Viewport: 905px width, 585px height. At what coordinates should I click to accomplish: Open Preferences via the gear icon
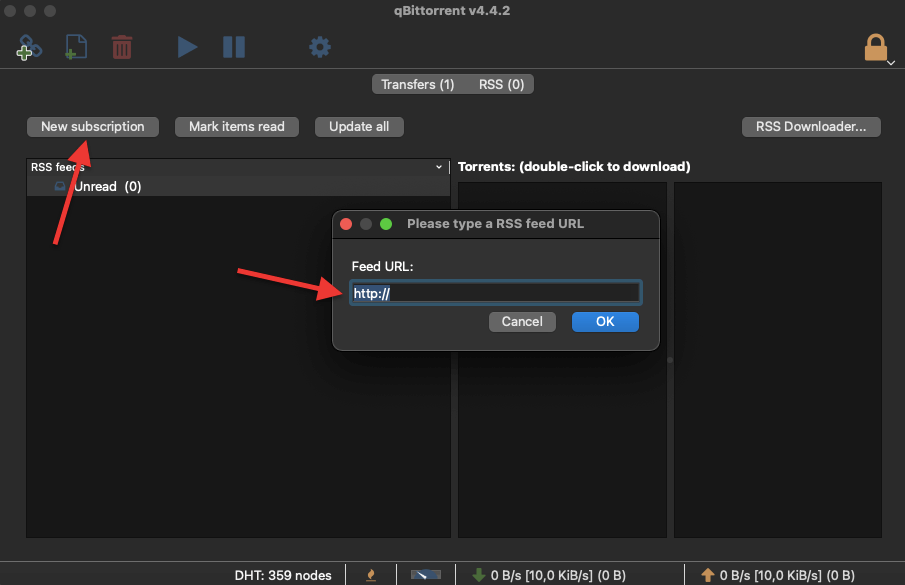pos(320,47)
